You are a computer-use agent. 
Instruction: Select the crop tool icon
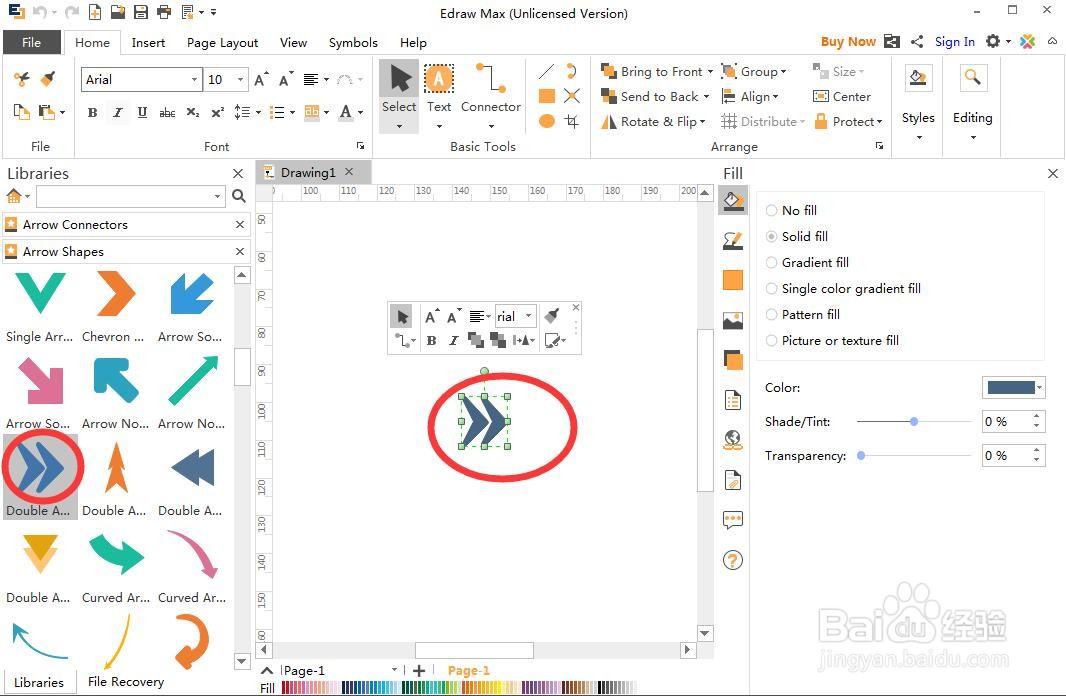pyautogui.click(x=572, y=121)
